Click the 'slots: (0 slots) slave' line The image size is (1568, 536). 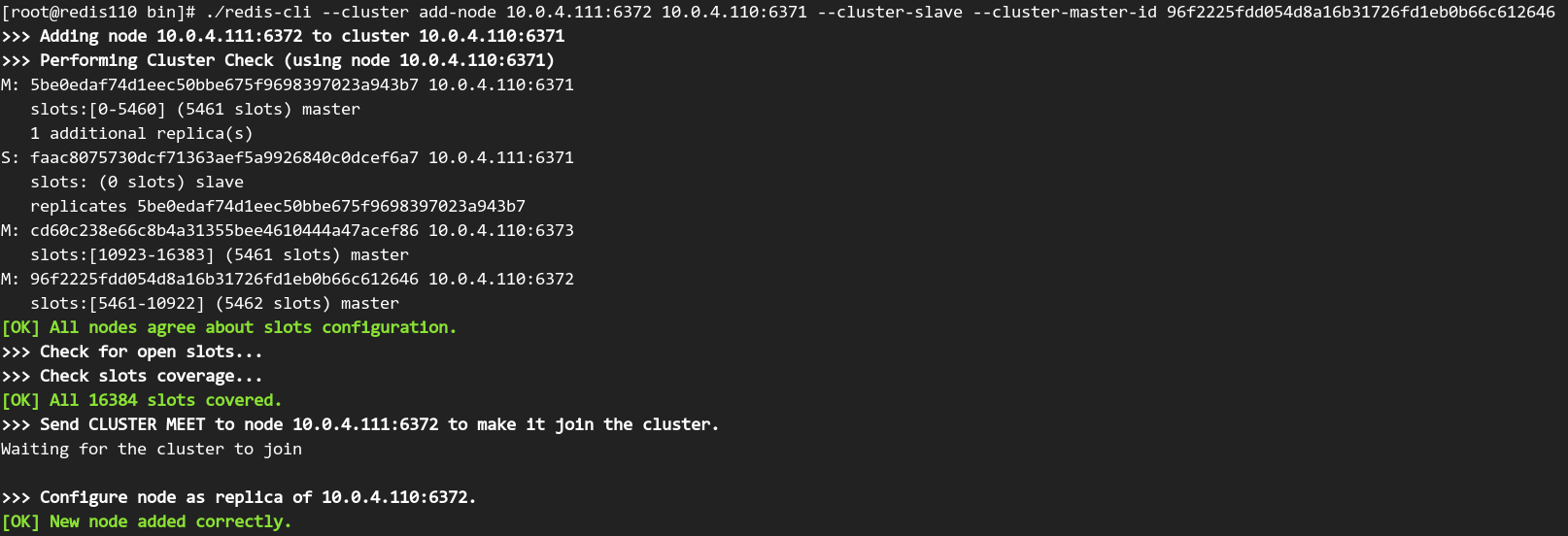(136, 182)
